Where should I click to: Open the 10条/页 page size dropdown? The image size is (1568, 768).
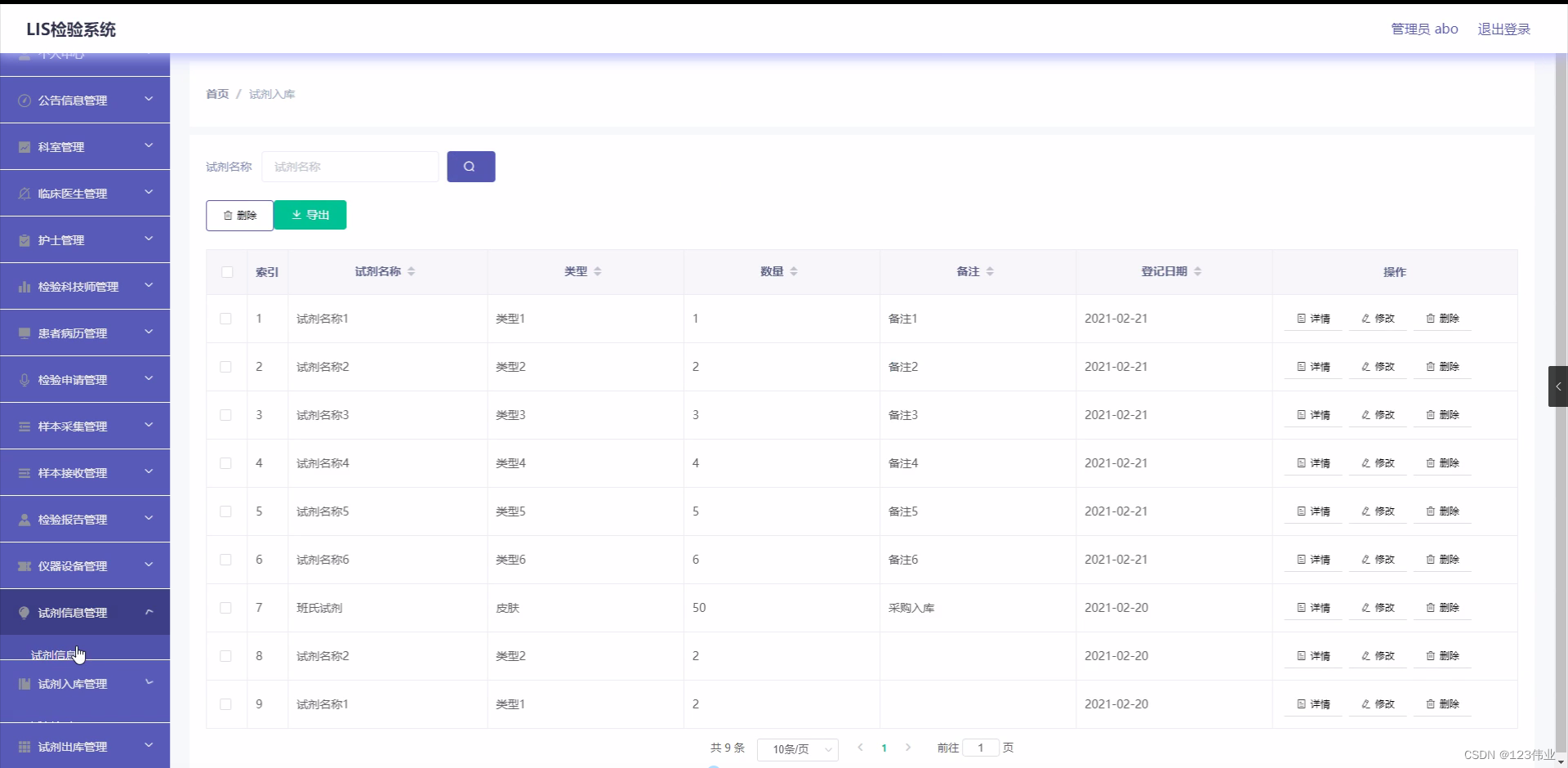click(798, 749)
